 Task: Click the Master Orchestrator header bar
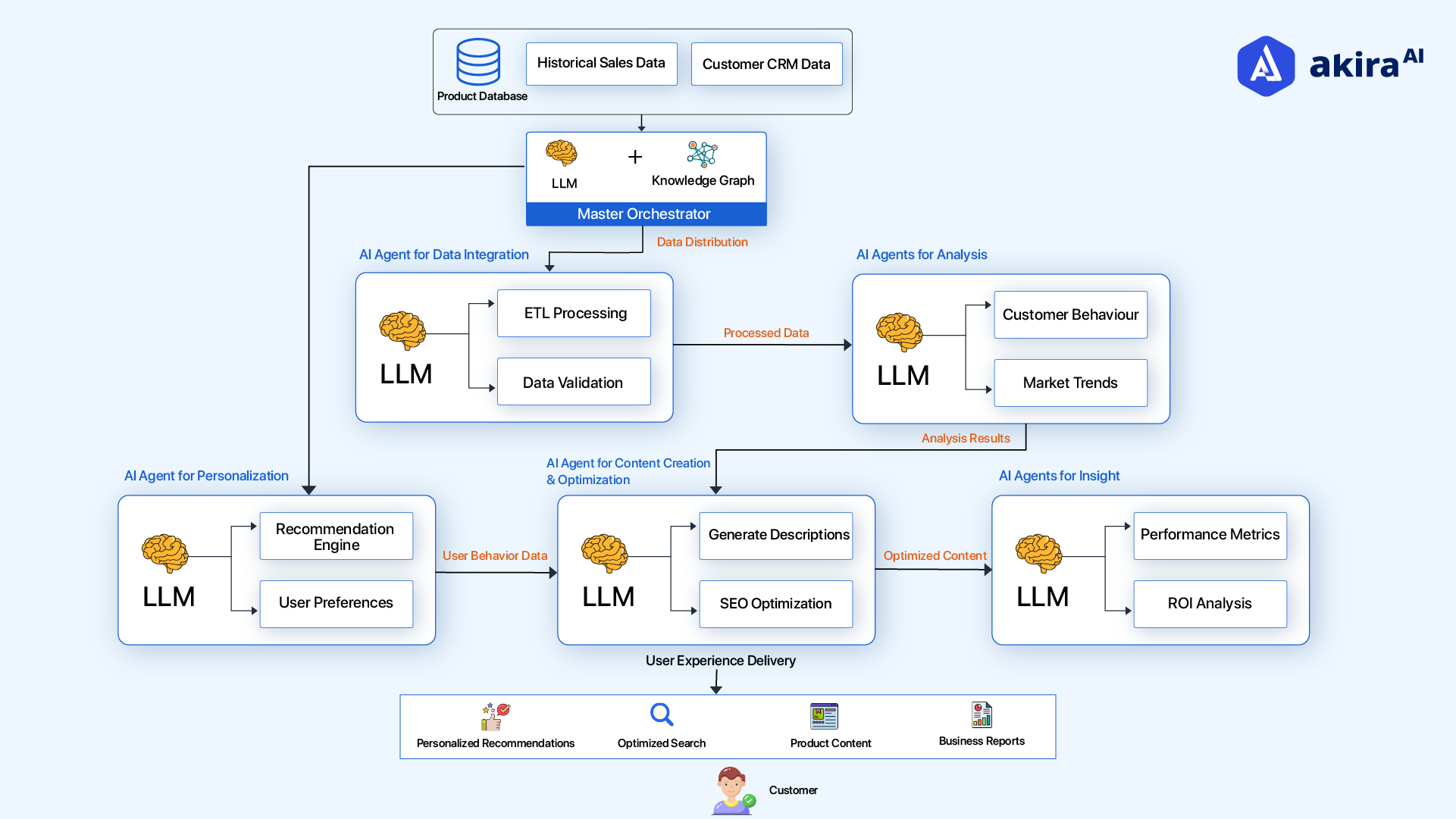pyautogui.click(x=645, y=214)
